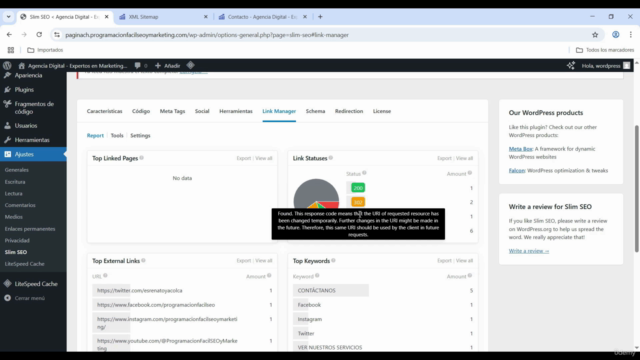
Task: Open the Falcon product link
Action: (517, 171)
